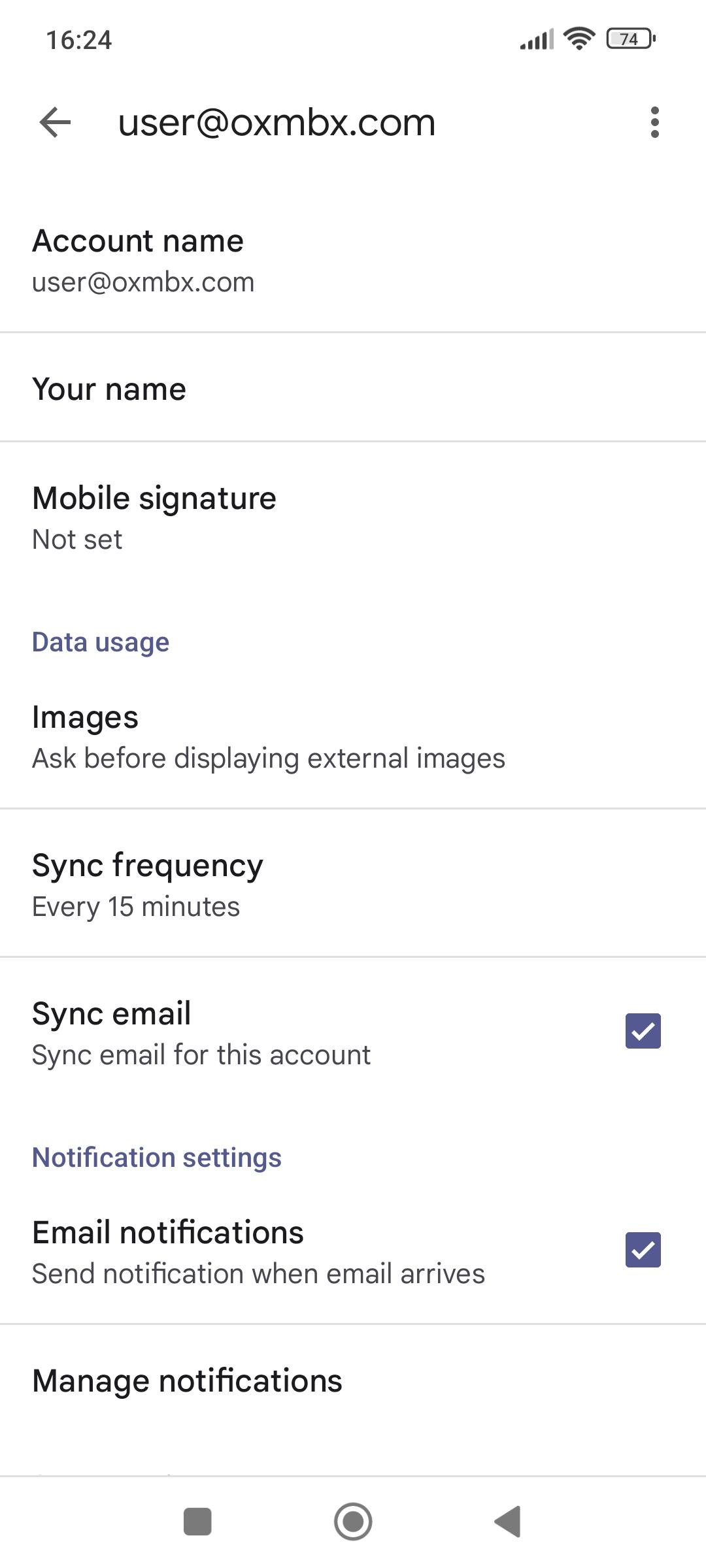Tap the Email notifications row label
Screen dimensions: 706x1568
(x=168, y=1233)
